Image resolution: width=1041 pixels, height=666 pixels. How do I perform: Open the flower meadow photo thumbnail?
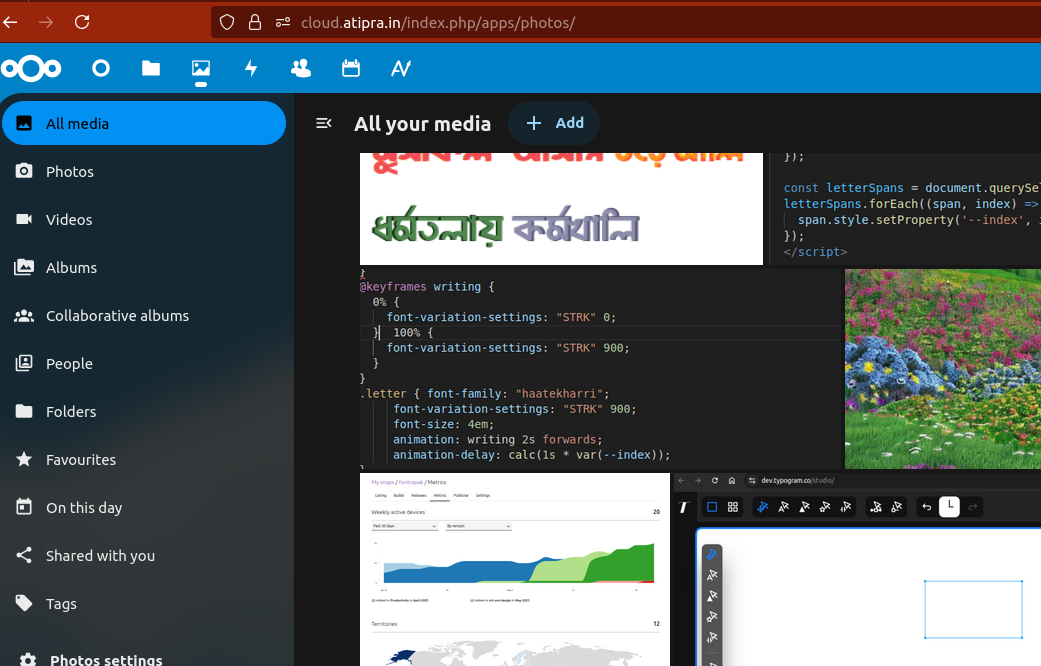(943, 369)
